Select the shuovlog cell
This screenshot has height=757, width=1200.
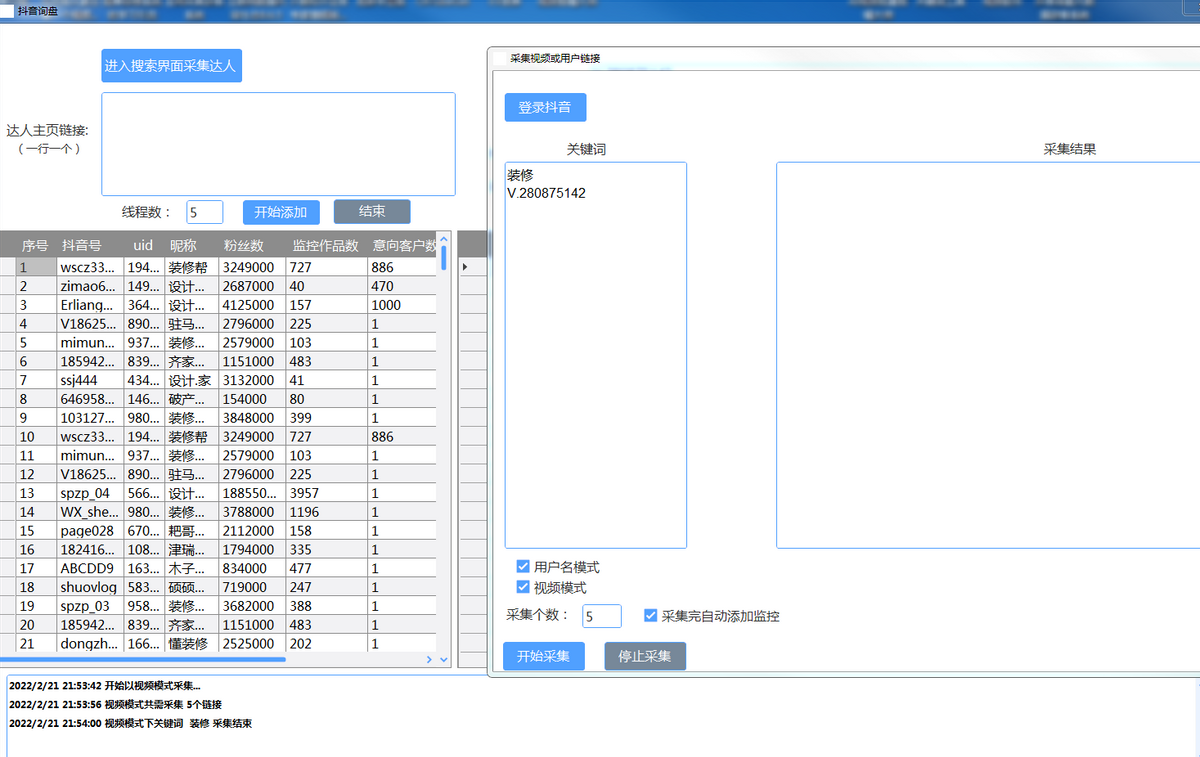coord(90,587)
